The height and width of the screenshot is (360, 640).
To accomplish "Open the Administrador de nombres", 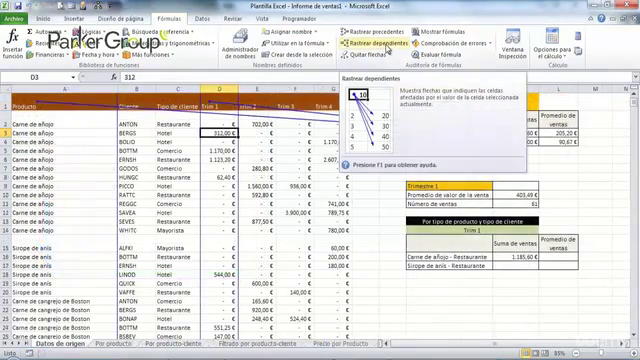I will pyautogui.click(x=240, y=44).
